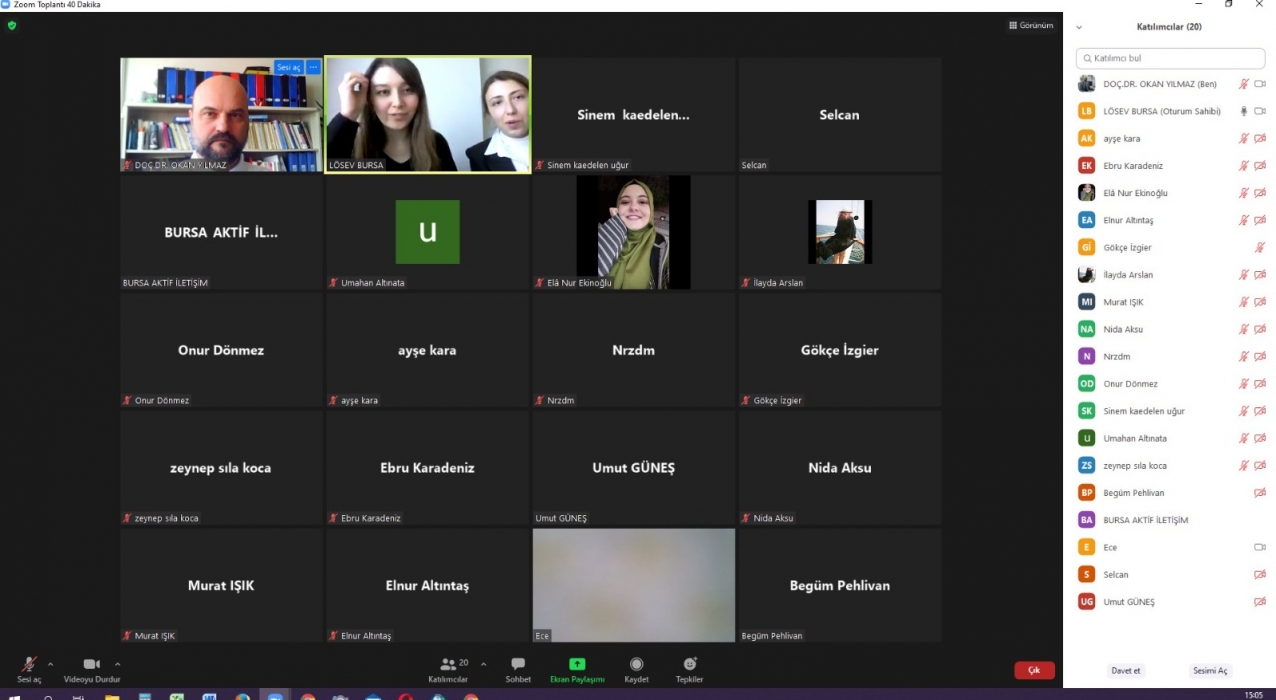Open the Katılımcılar participants icon
This screenshot has width=1276, height=700.
449,666
